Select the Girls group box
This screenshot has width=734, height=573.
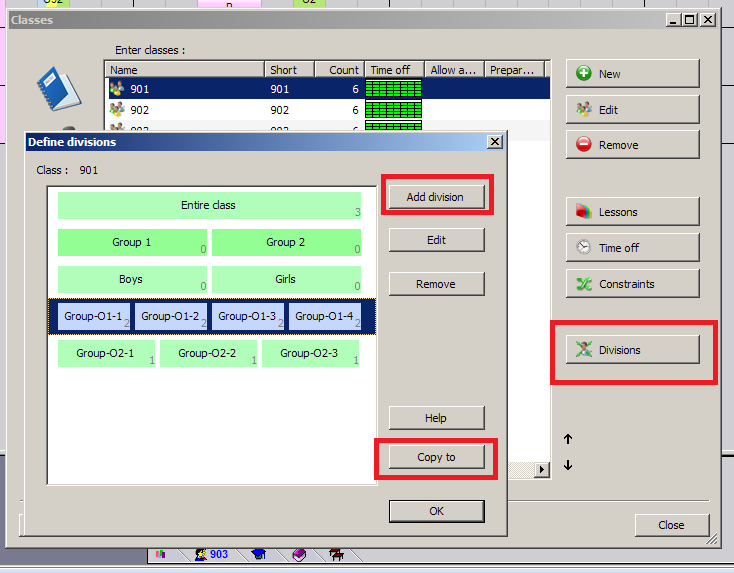point(285,280)
